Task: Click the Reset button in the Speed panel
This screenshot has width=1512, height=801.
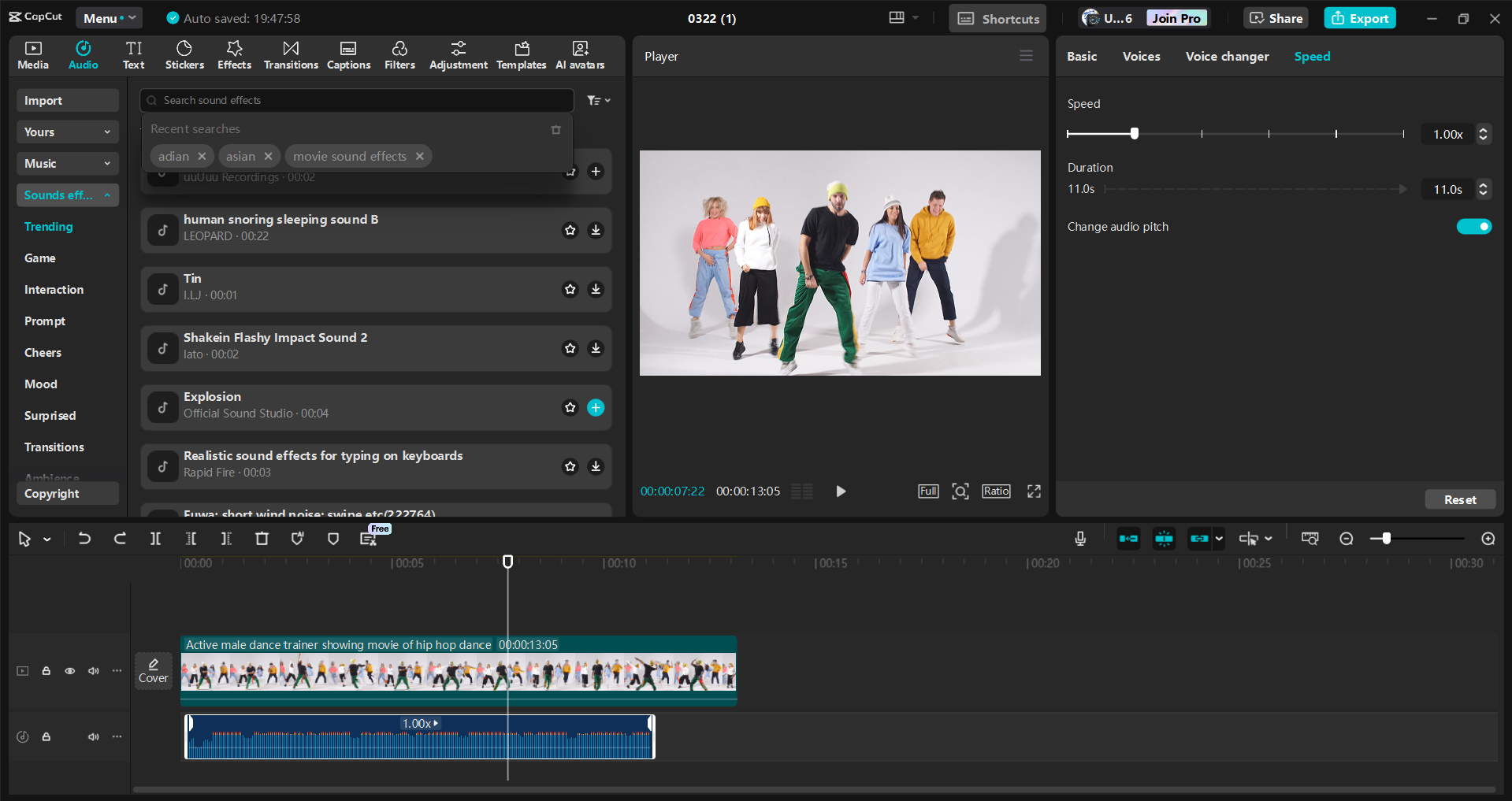Action: 1459,499
